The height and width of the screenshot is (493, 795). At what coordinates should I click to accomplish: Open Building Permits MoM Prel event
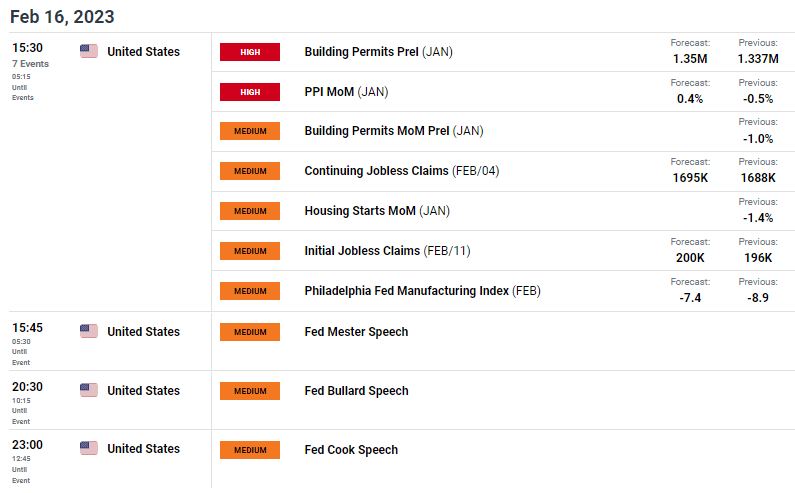pos(394,131)
